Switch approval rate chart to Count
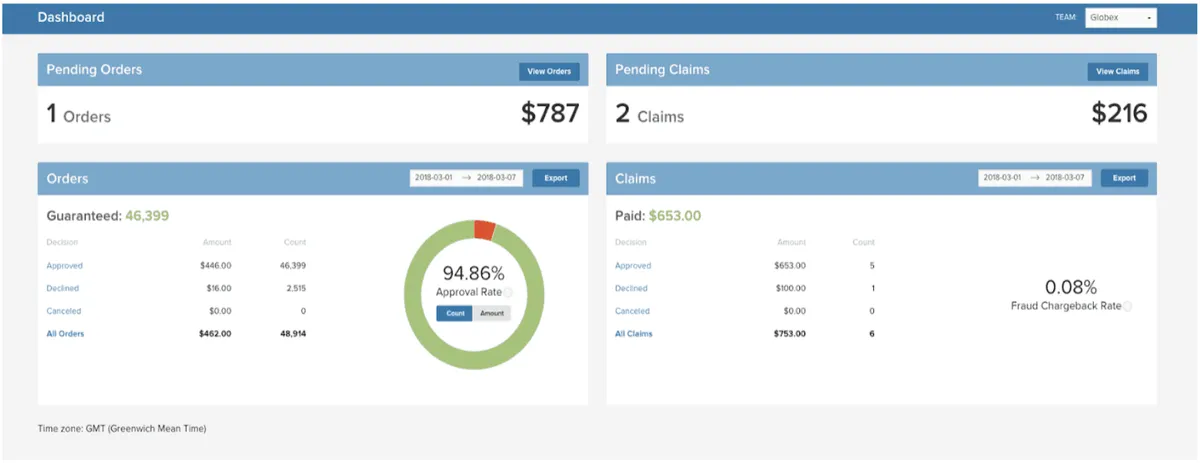 (x=455, y=313)
